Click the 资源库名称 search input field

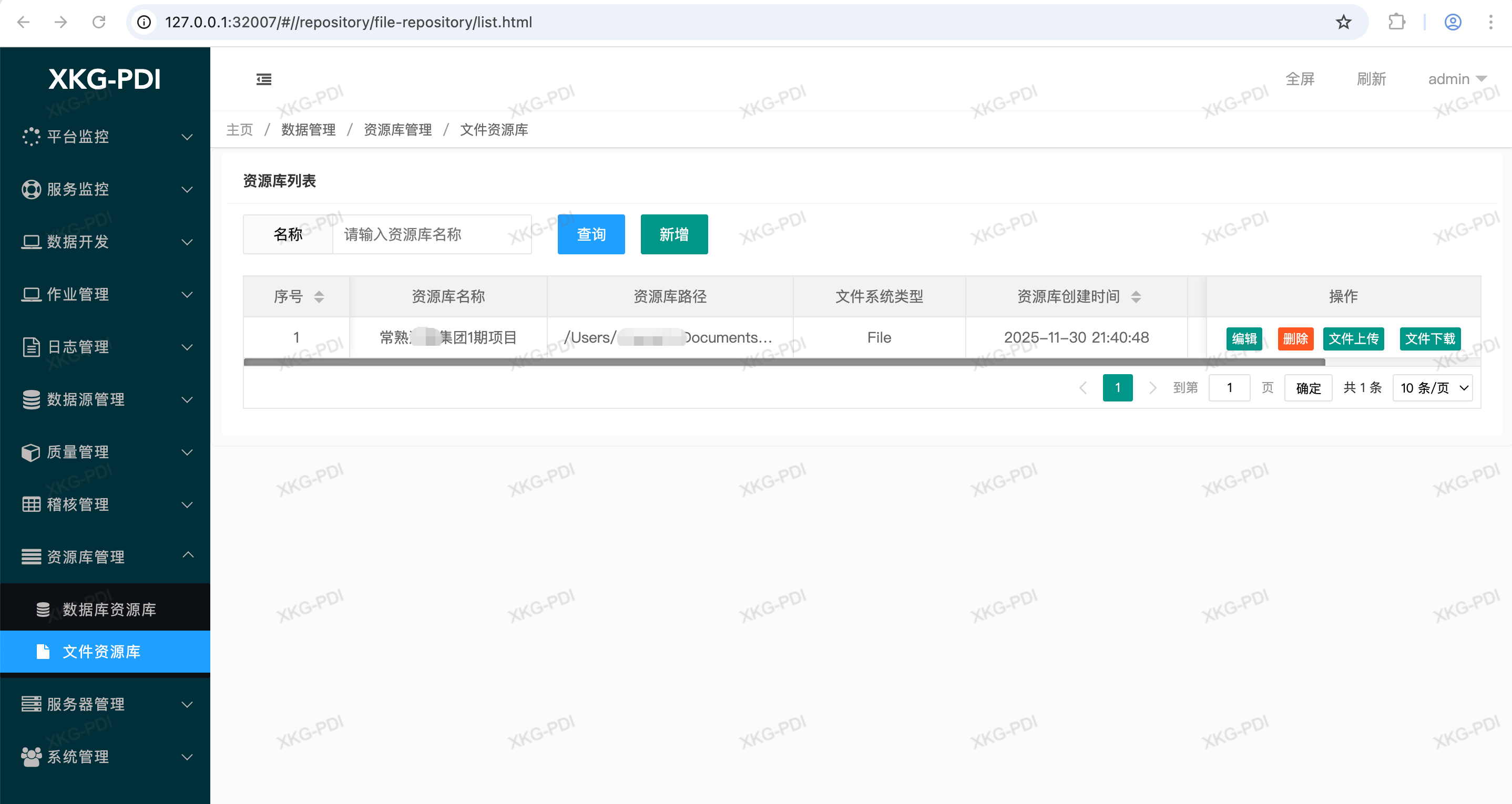432,235
